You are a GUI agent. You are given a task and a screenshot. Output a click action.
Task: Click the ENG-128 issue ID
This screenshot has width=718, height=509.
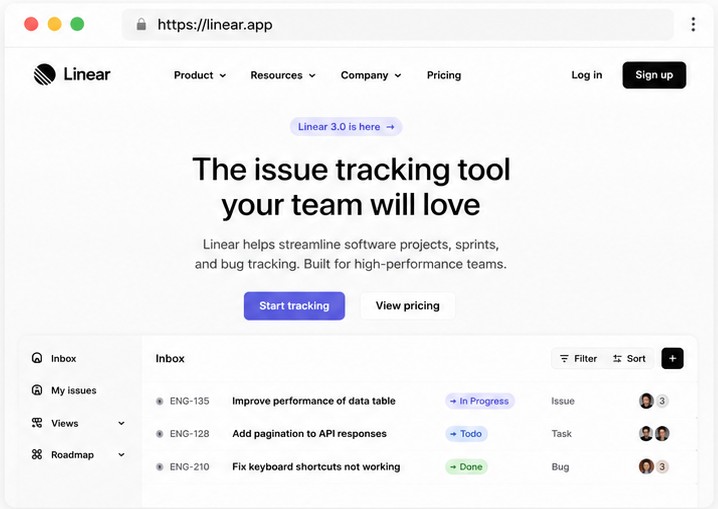point(190,433)
